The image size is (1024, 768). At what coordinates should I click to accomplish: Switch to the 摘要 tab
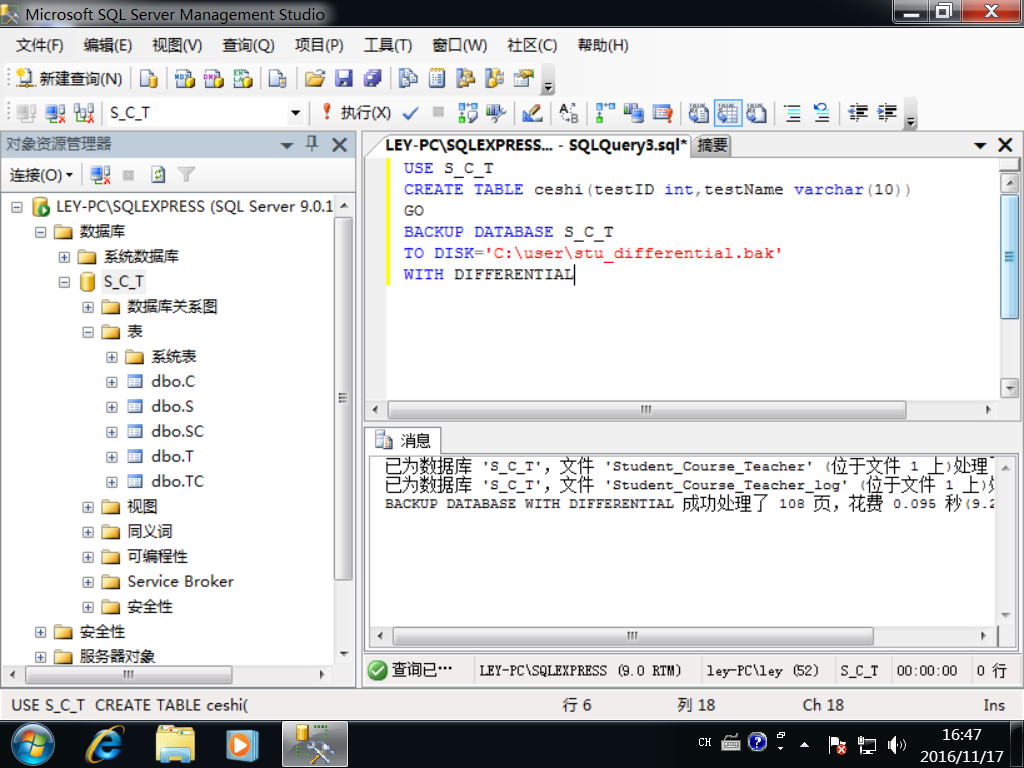[x=713, y=145]
